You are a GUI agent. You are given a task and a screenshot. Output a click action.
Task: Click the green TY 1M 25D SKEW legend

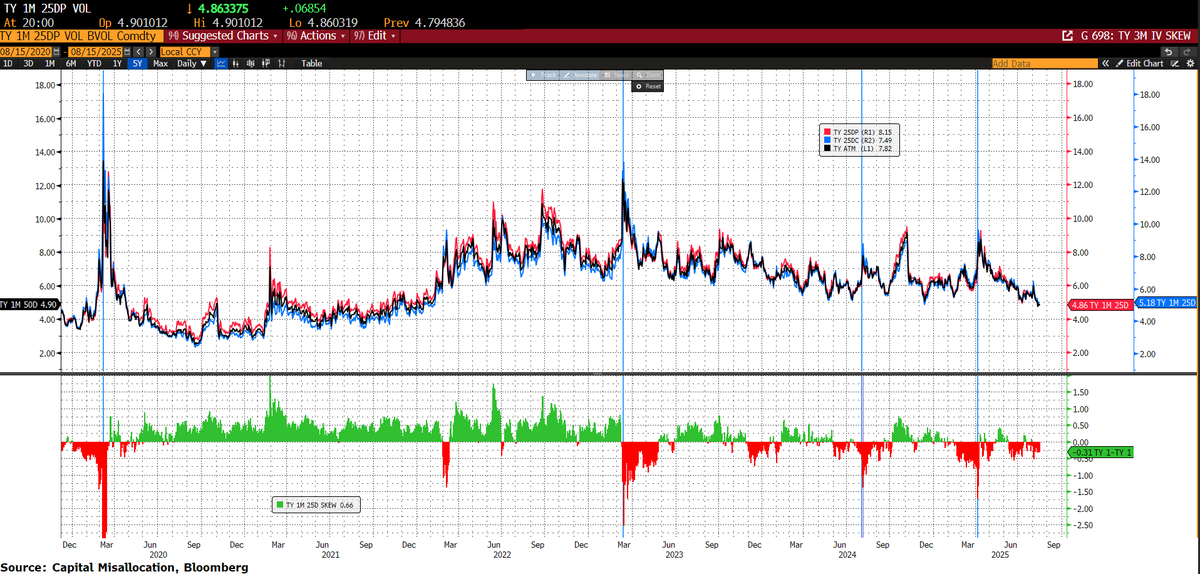pyautogui.click(x=317, y=505)
